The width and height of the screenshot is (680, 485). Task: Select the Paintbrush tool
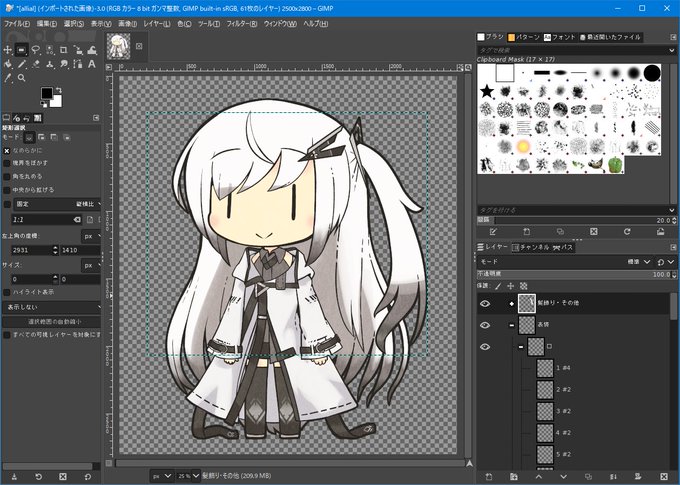21,64
